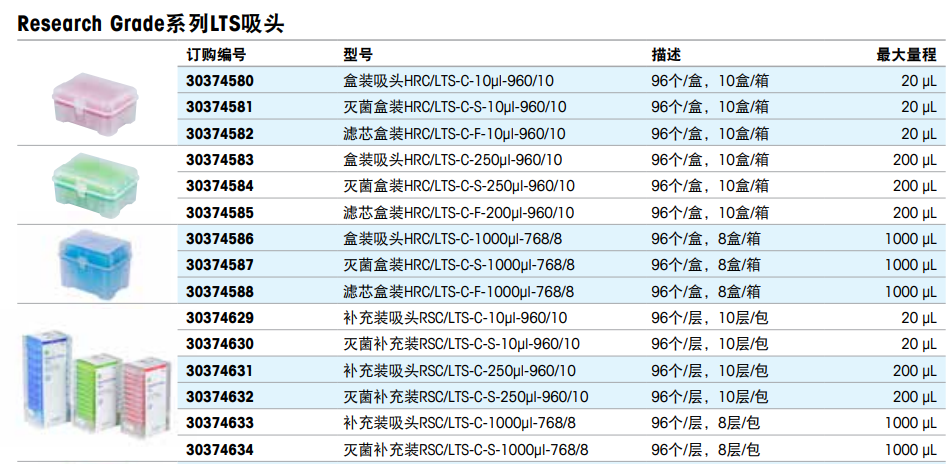Click max range '20 µL' in row 30374582
949x464 pixels.
click(x=919, y=134)
